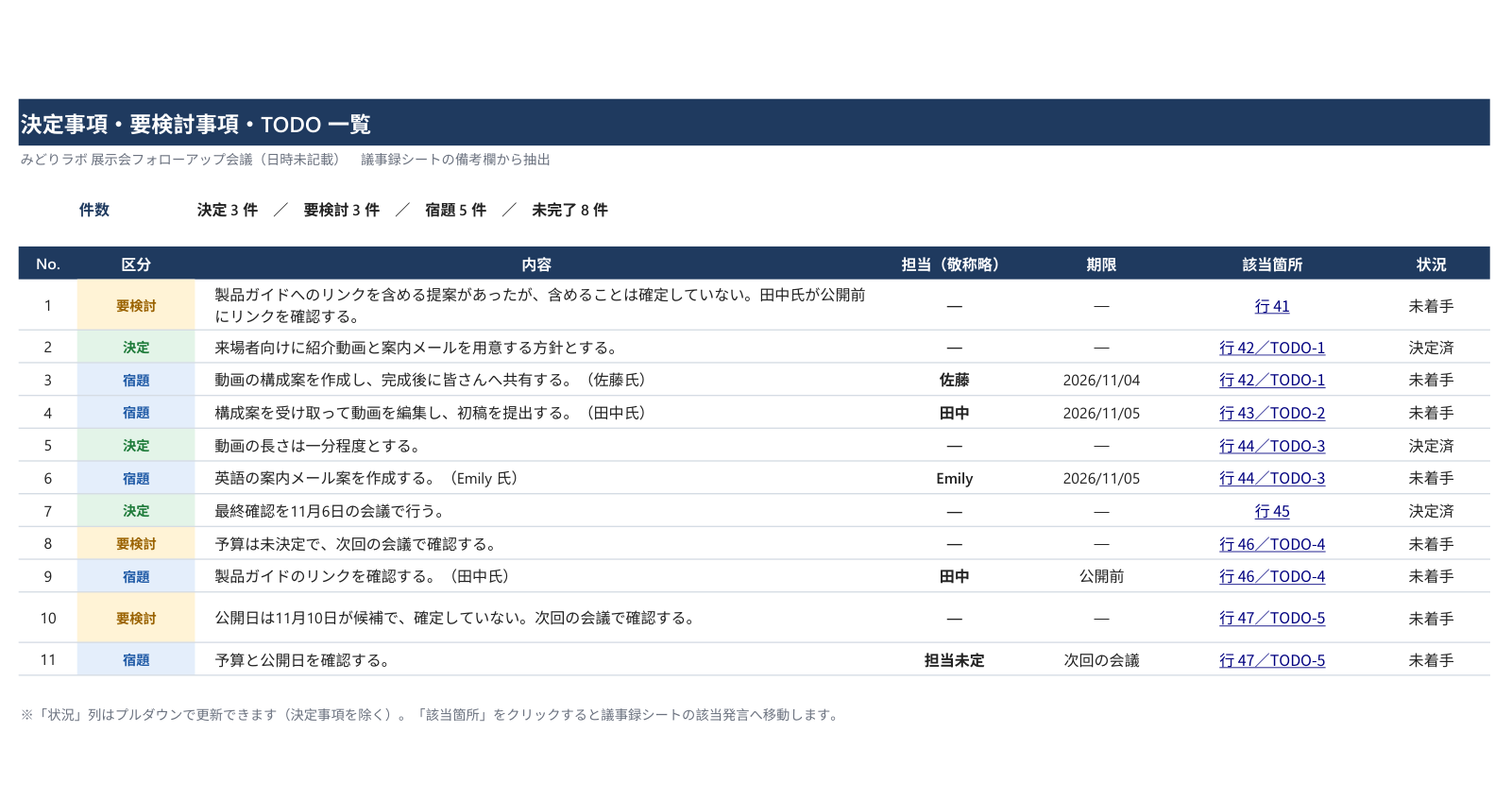Click the 最終確認を11月6日の会議で行う。 cell

536,511
